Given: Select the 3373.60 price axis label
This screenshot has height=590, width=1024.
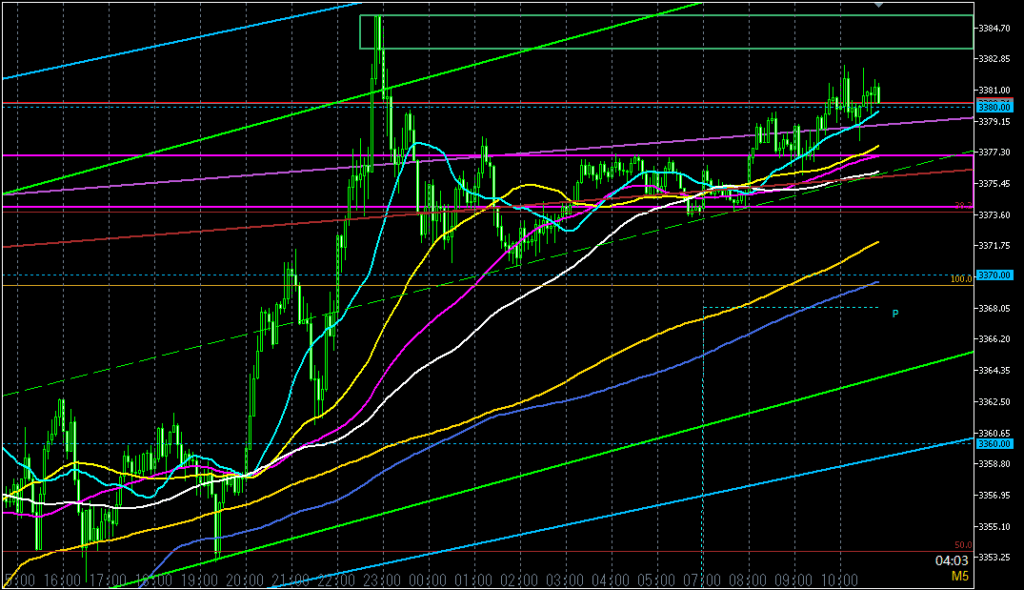Looking at the screenshot, I should 995,215.
